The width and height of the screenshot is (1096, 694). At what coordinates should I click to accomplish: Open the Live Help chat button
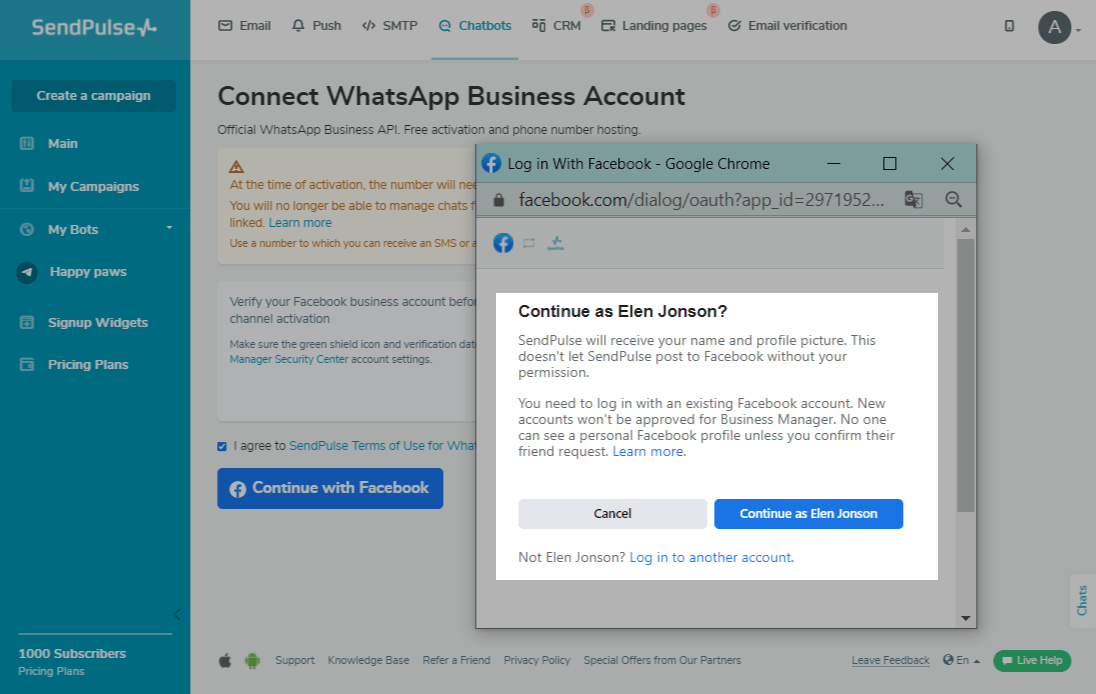coord(1031,660)
